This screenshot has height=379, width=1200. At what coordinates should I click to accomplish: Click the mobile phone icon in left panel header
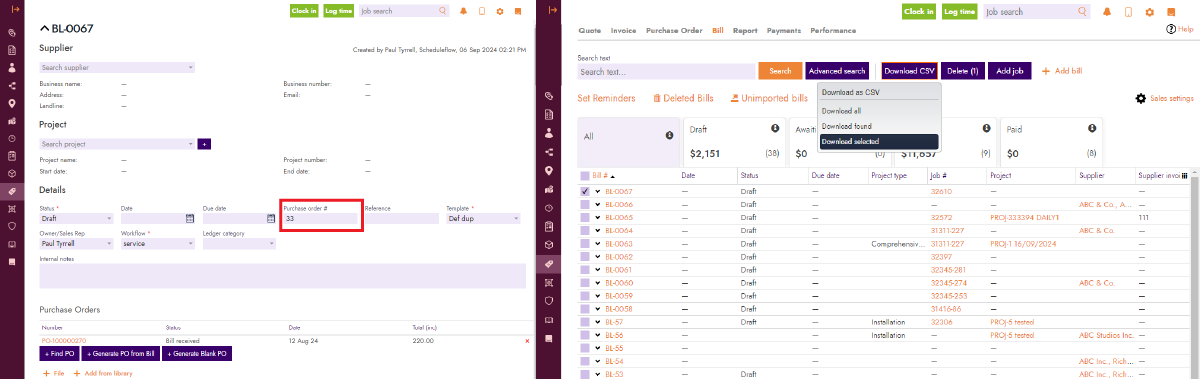[481, 12]
